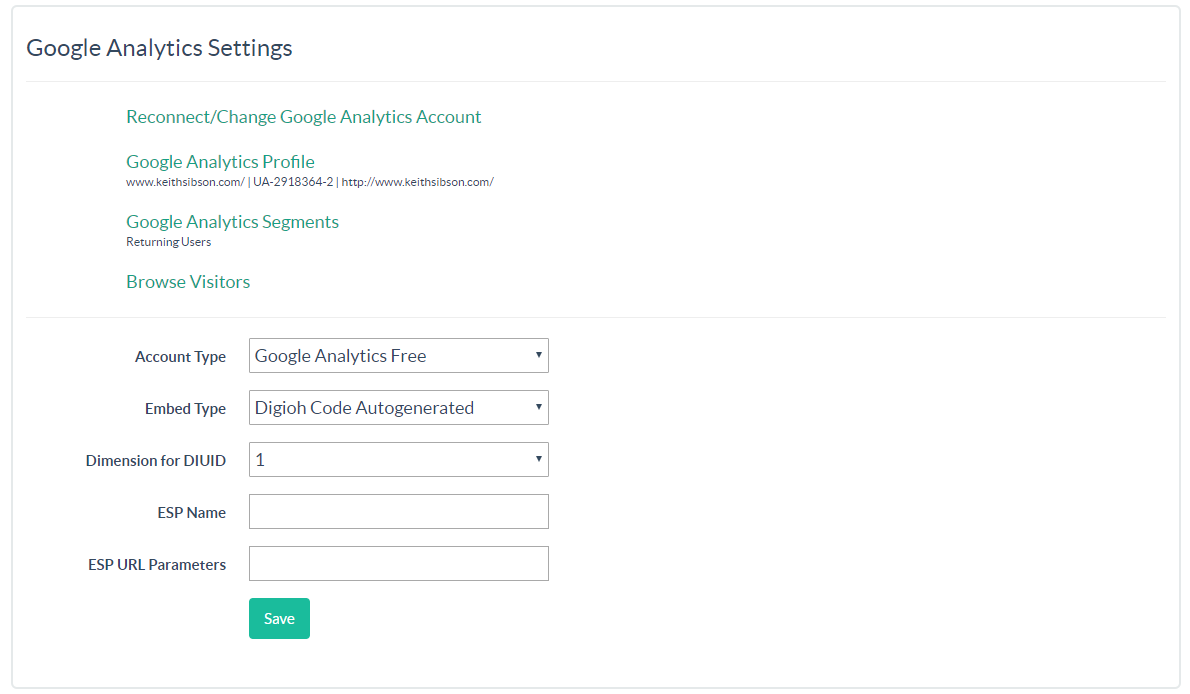Screen dimensions: 1190x694
Task: Focus the ESP URL Parameters input field
Action: pos(398,563)
